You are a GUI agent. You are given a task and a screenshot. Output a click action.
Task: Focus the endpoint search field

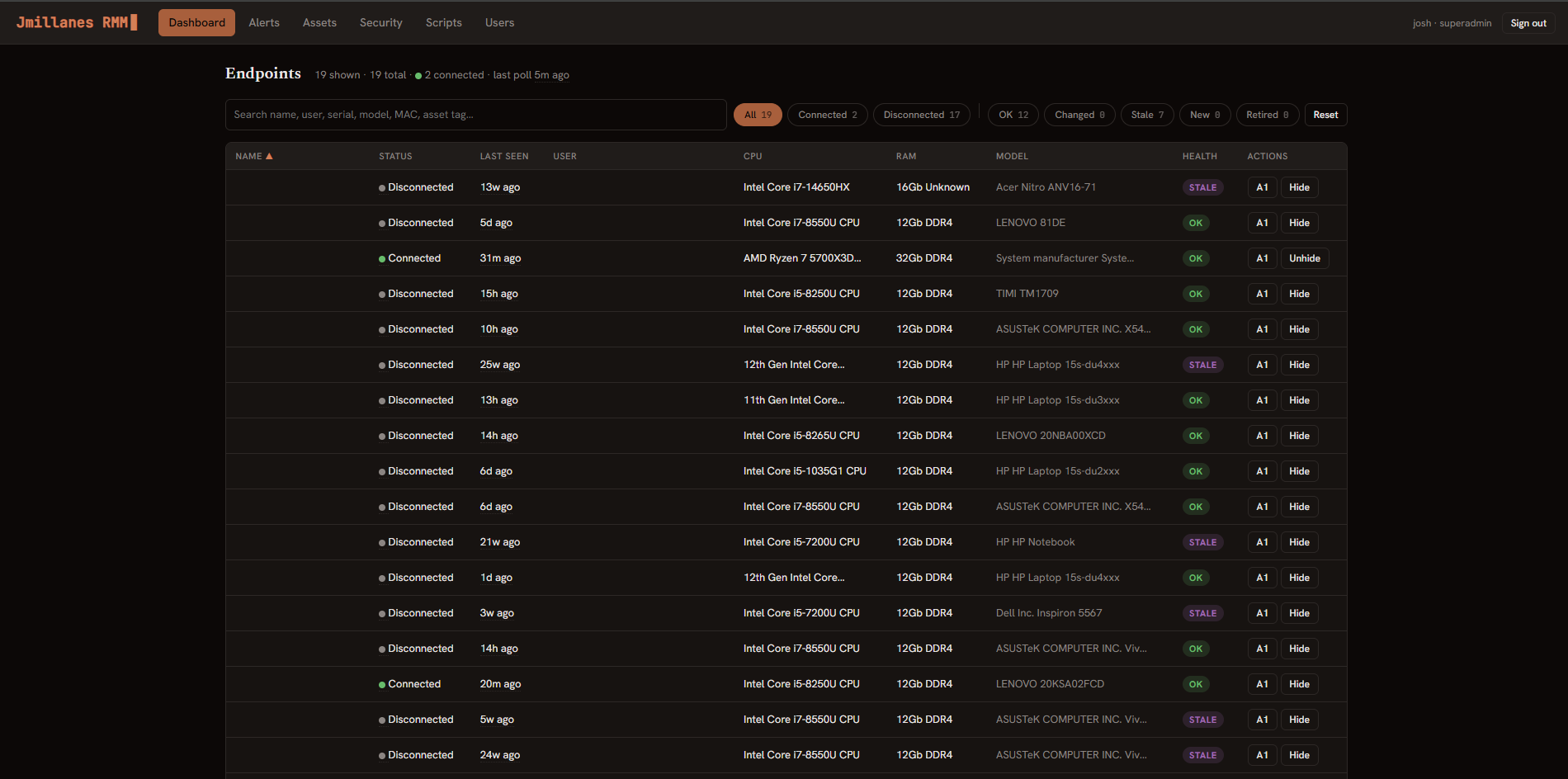point(476,115)
